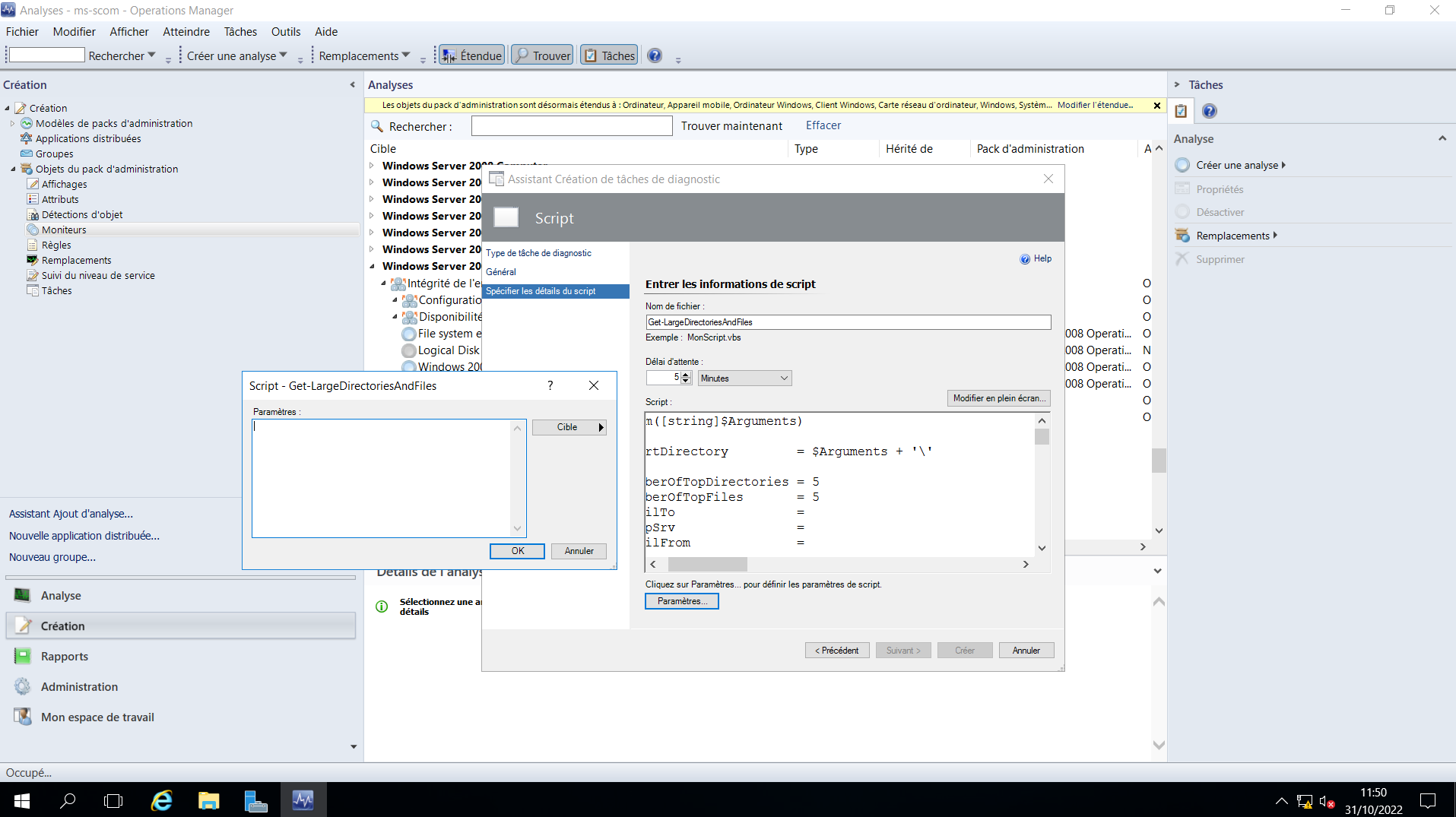Click Désactiver in the Analyse tasks pane
This screenshot has height=817, width=1456.
tap(1221, 211)
